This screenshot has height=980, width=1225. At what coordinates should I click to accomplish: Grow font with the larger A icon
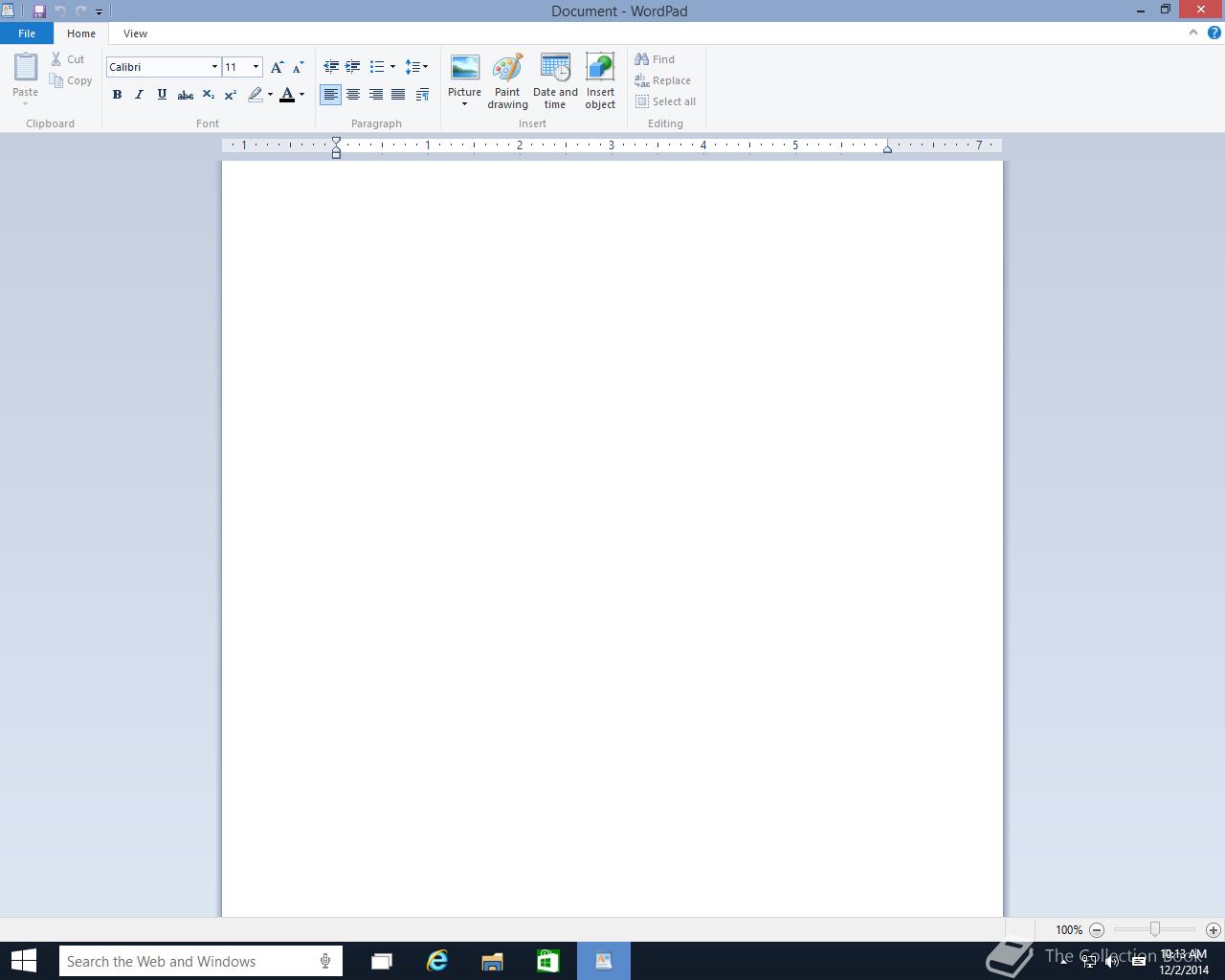click(277, 67)
